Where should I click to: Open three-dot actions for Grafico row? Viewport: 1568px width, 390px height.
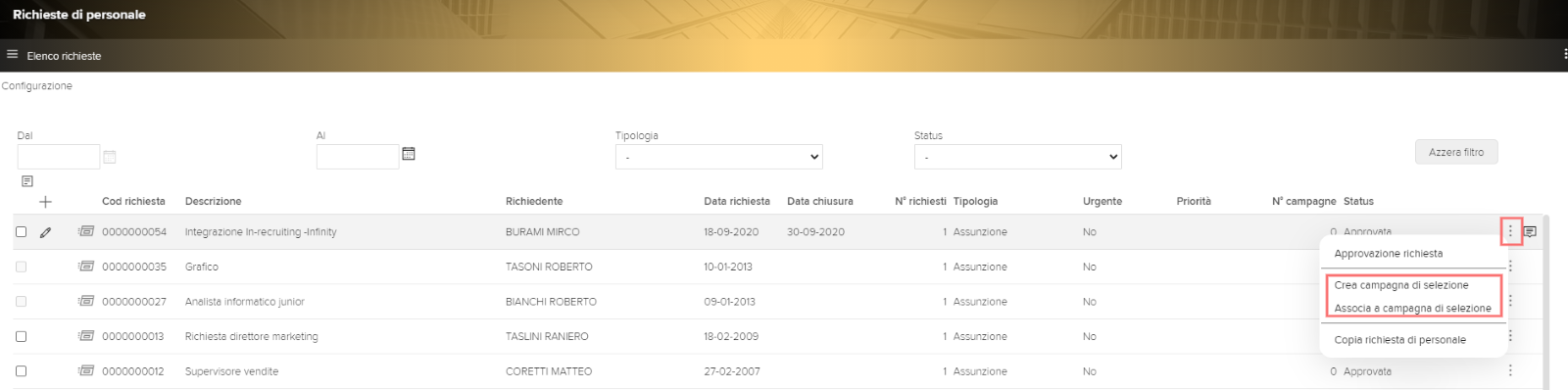(1510, 267)
